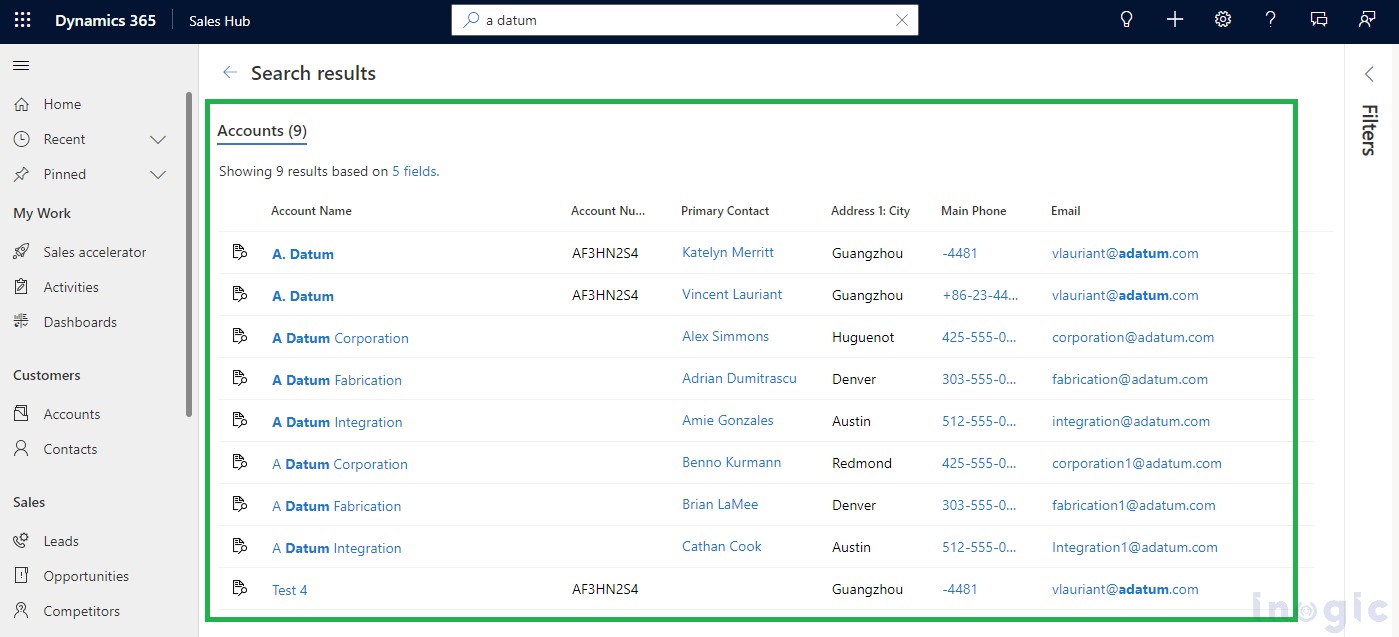Open Opportunities in sidebar
The height and width of the screenshot is (637, 1399).
(86, 576)
